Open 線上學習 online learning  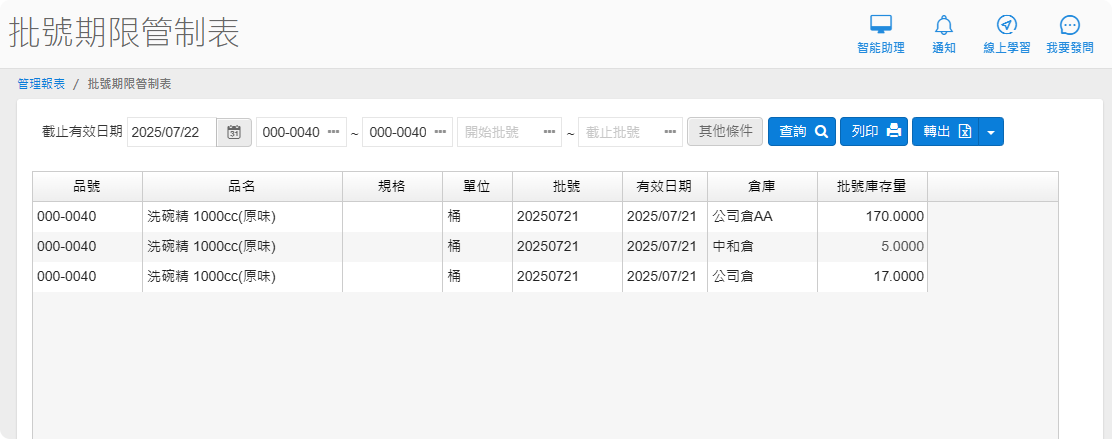tap(1006, 35)
